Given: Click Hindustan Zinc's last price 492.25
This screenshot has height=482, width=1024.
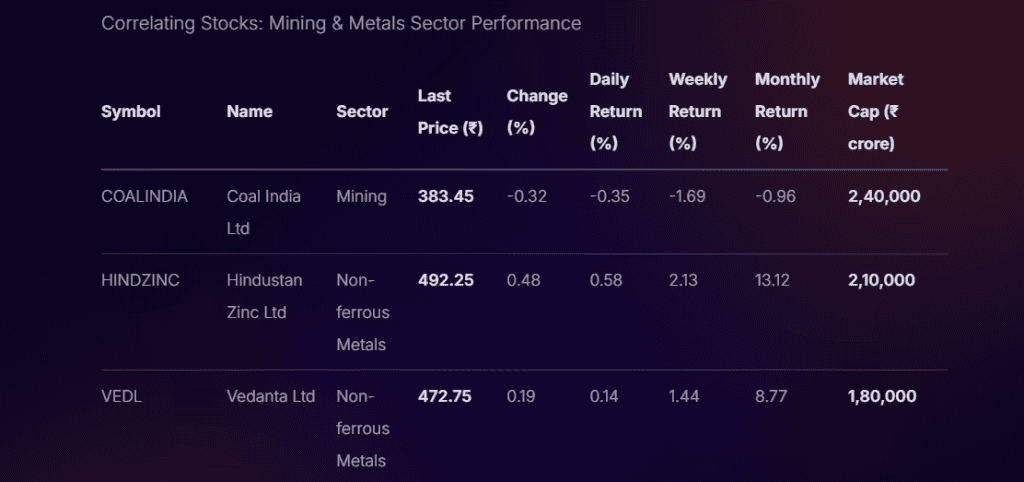Looking at the screenshot, I should (x=446, y=280).
